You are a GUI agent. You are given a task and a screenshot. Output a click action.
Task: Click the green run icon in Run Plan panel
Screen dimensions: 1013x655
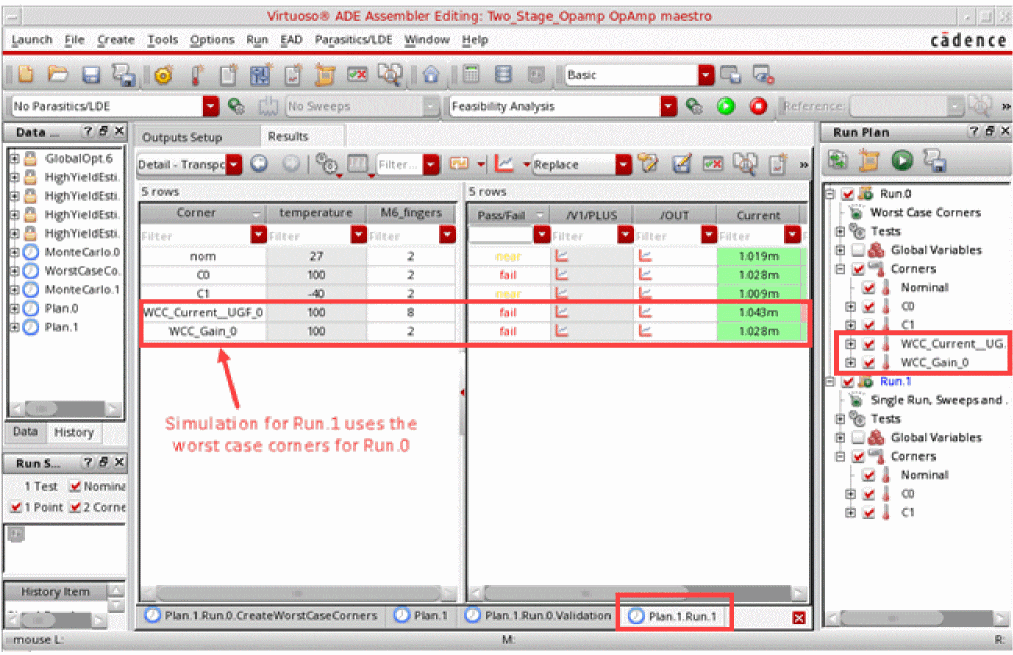(903, 160)
